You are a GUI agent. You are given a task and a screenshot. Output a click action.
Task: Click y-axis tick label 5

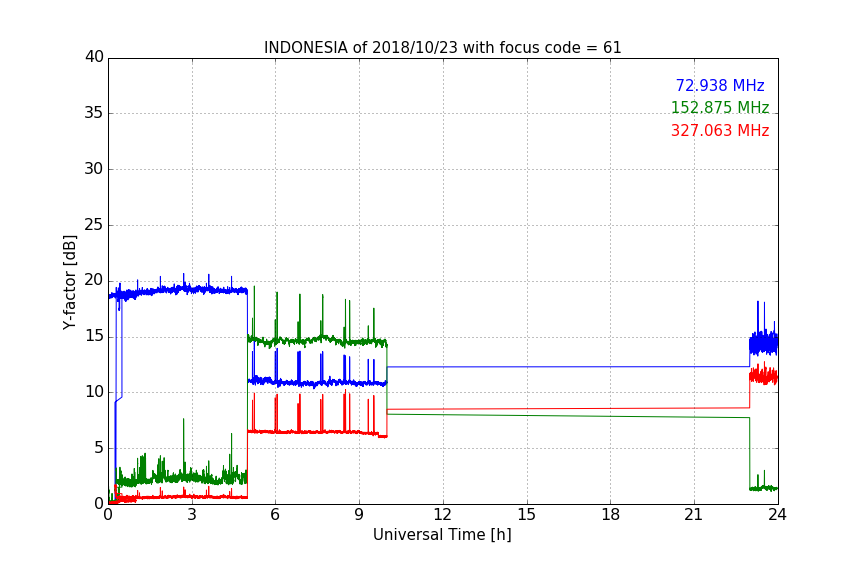[99, 448]
